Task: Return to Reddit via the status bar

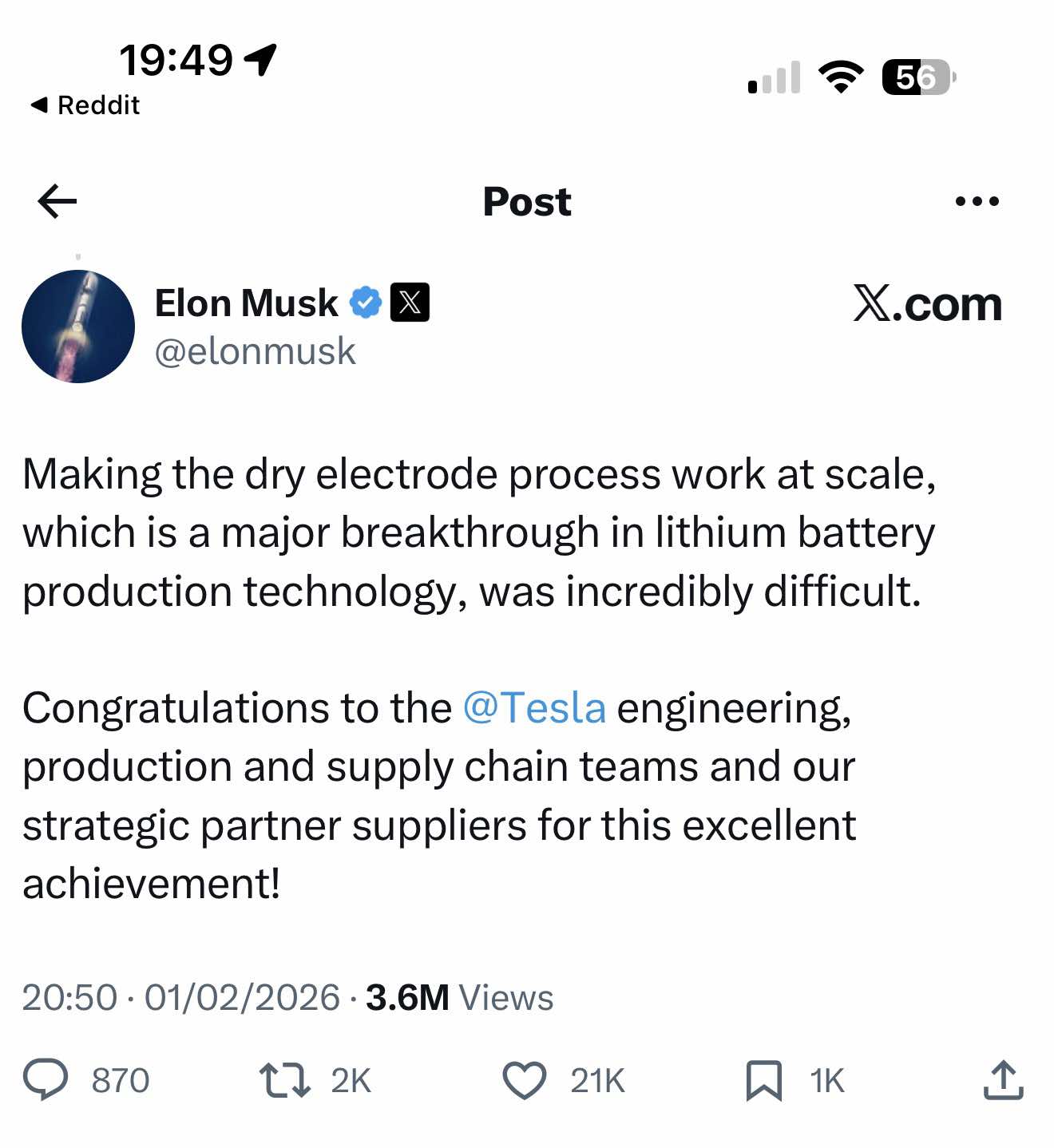Action: [x=85, y=105]
